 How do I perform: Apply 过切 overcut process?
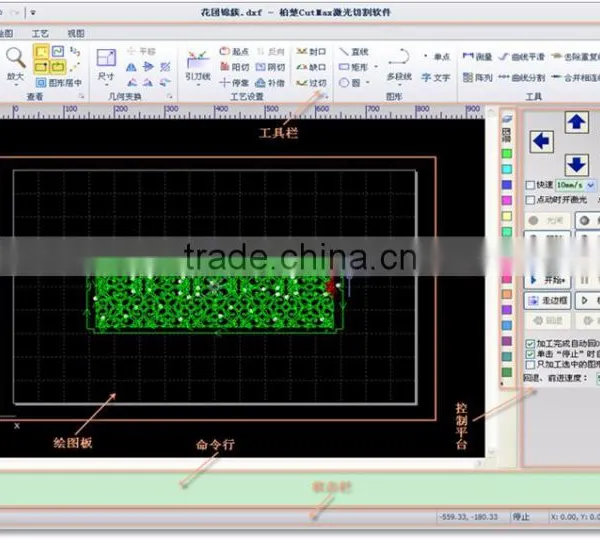click(x=311, y=83)
